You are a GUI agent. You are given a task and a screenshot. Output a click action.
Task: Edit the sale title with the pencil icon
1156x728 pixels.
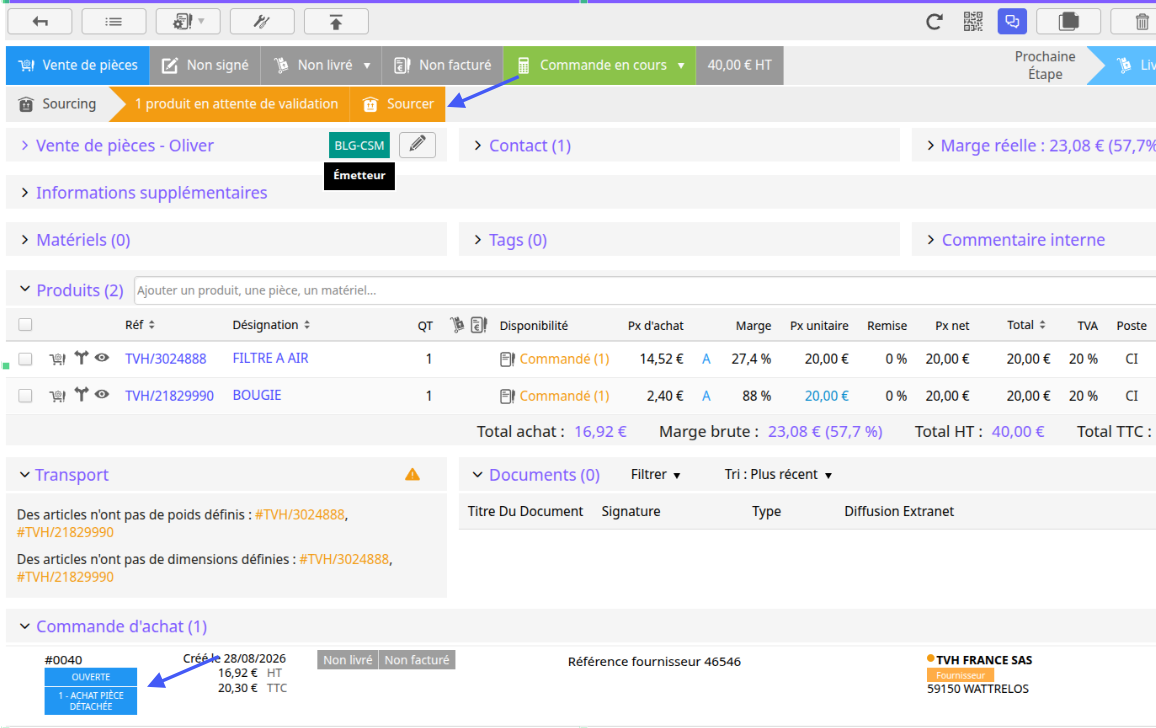coord(417,145)
